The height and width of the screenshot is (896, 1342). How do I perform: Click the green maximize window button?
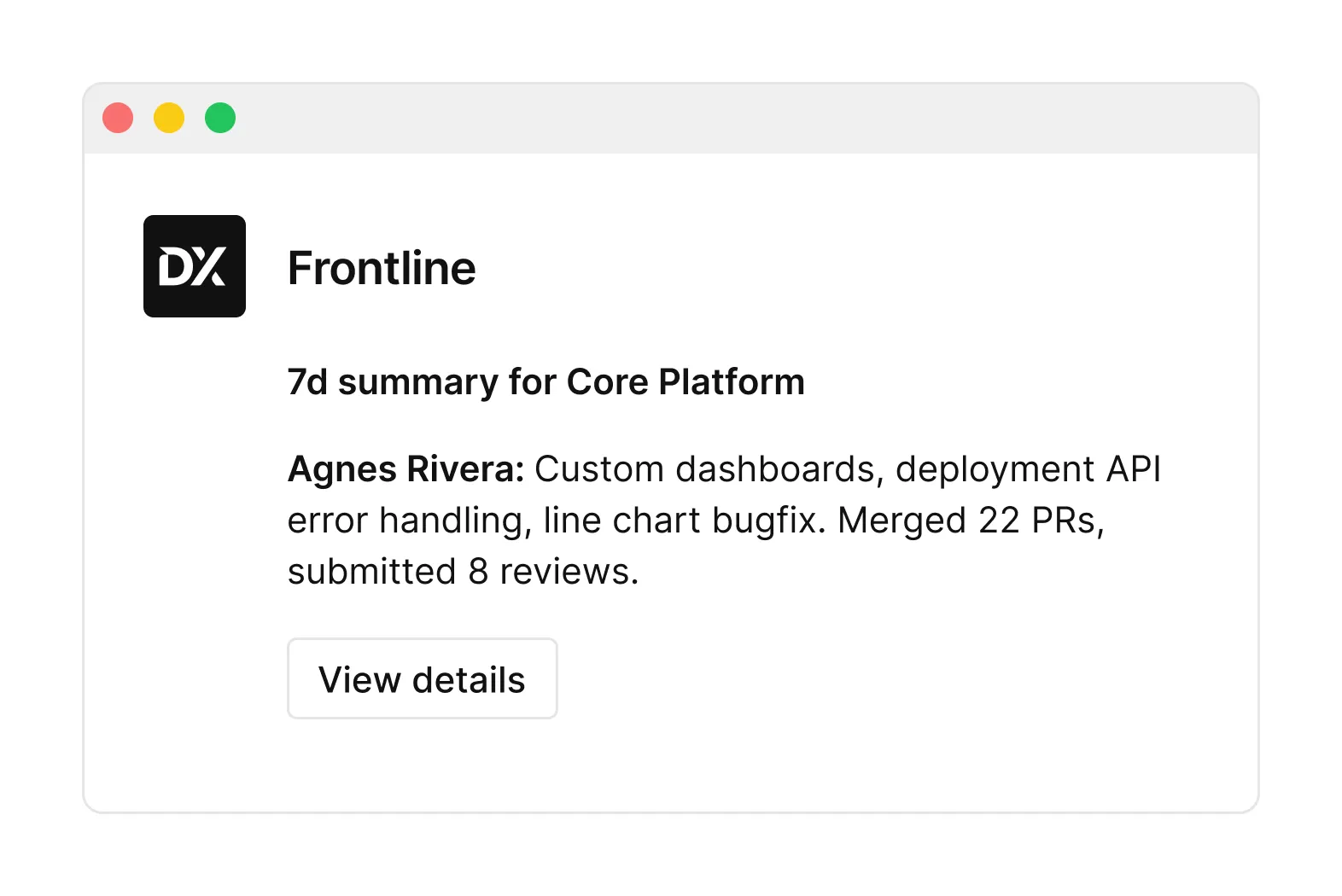(220, 118)
